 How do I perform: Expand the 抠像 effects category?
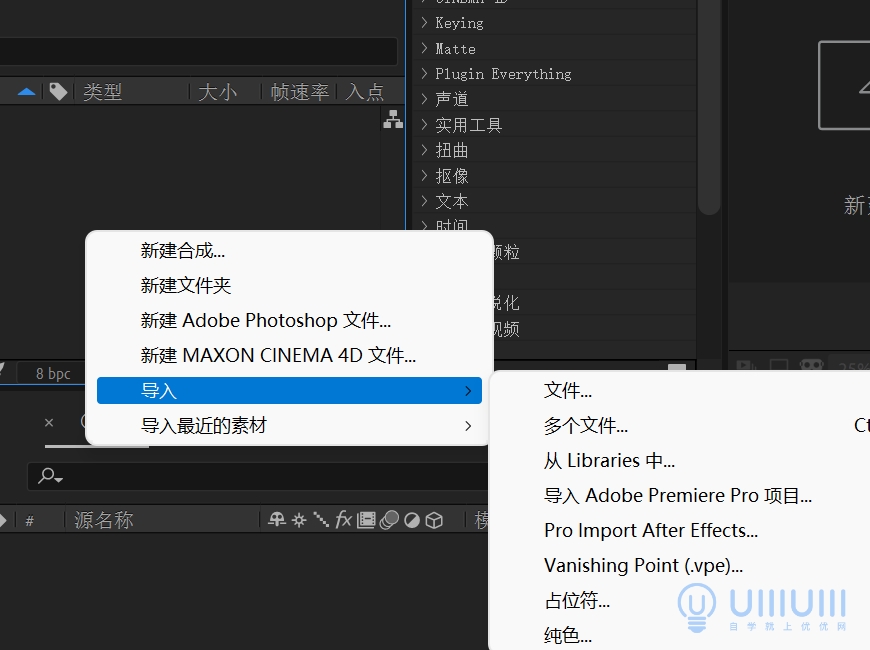(x=424, y=175)
